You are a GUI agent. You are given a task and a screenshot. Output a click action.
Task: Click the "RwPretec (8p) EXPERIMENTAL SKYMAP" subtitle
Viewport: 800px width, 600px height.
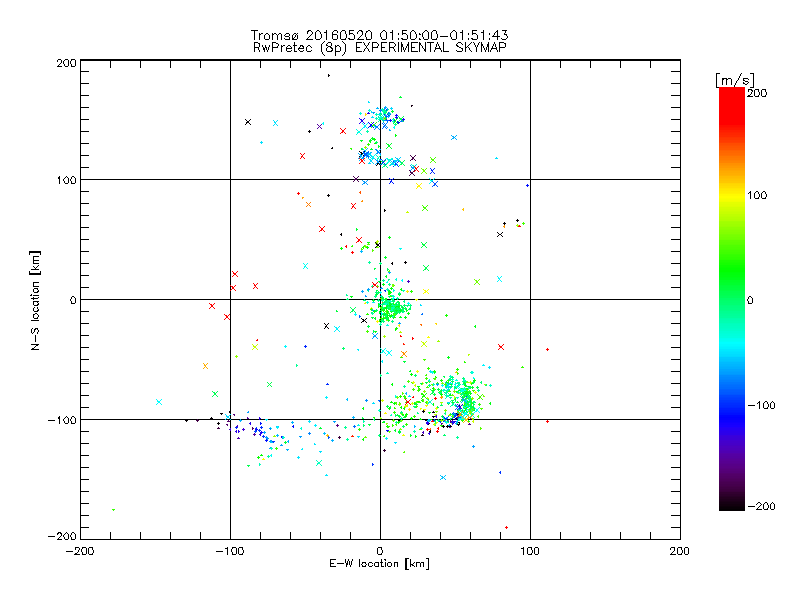coord(379,48)
